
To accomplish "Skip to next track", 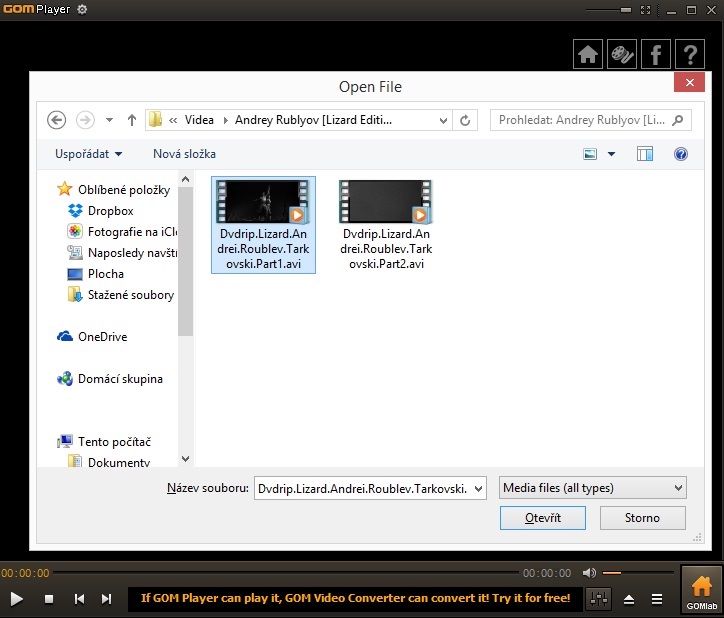I will 107,599.
